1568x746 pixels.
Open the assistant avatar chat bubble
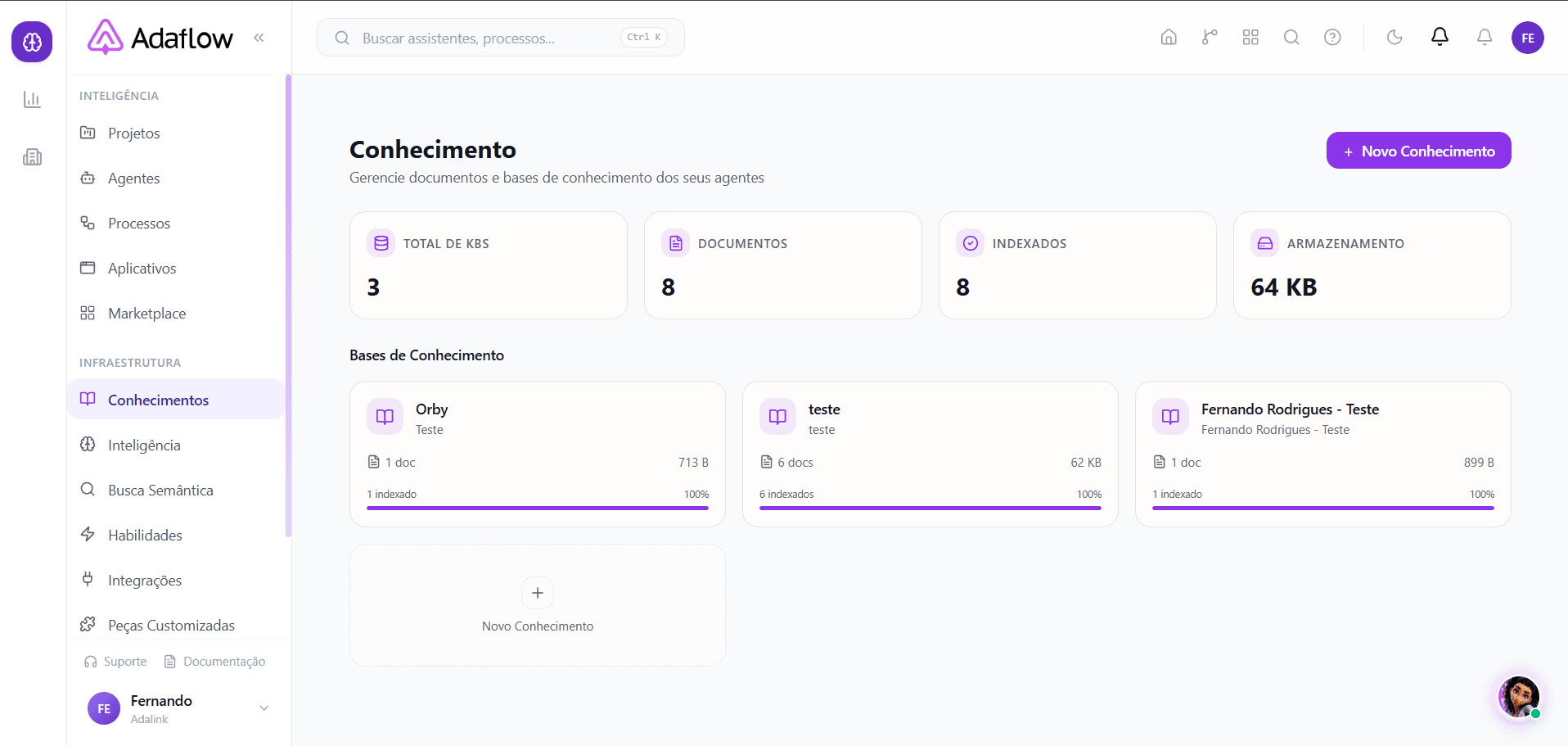(1519, 697)
